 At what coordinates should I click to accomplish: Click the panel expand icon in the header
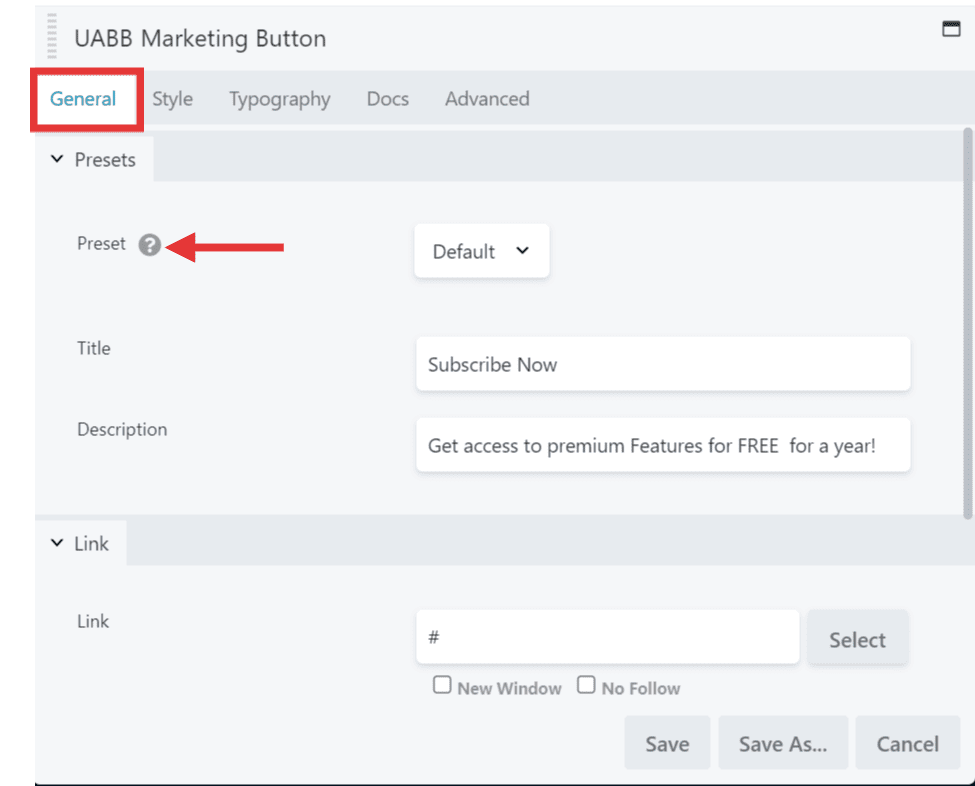[x=951, y=29]
